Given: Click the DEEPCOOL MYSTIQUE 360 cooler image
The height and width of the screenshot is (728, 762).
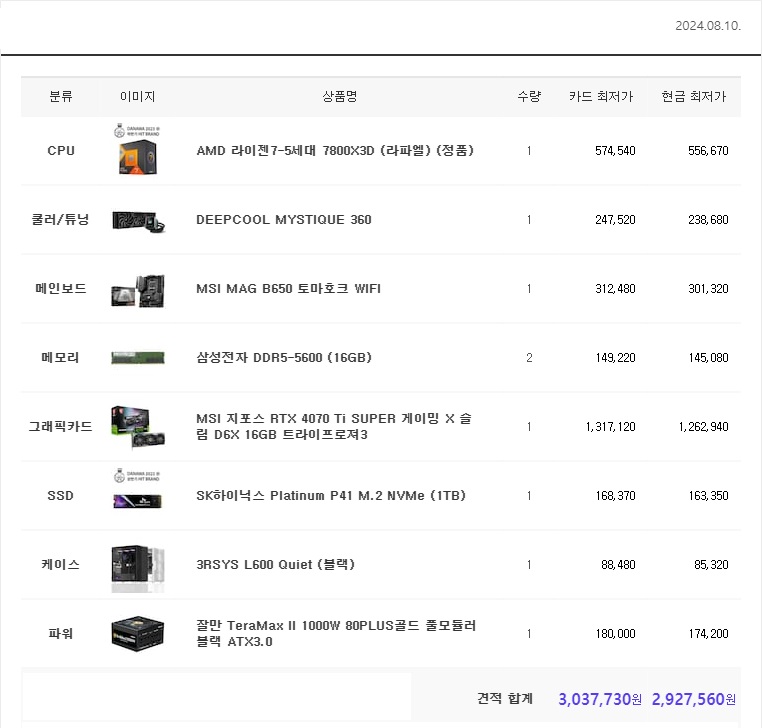Looking at the screenshot, I should tap(138, 221).
